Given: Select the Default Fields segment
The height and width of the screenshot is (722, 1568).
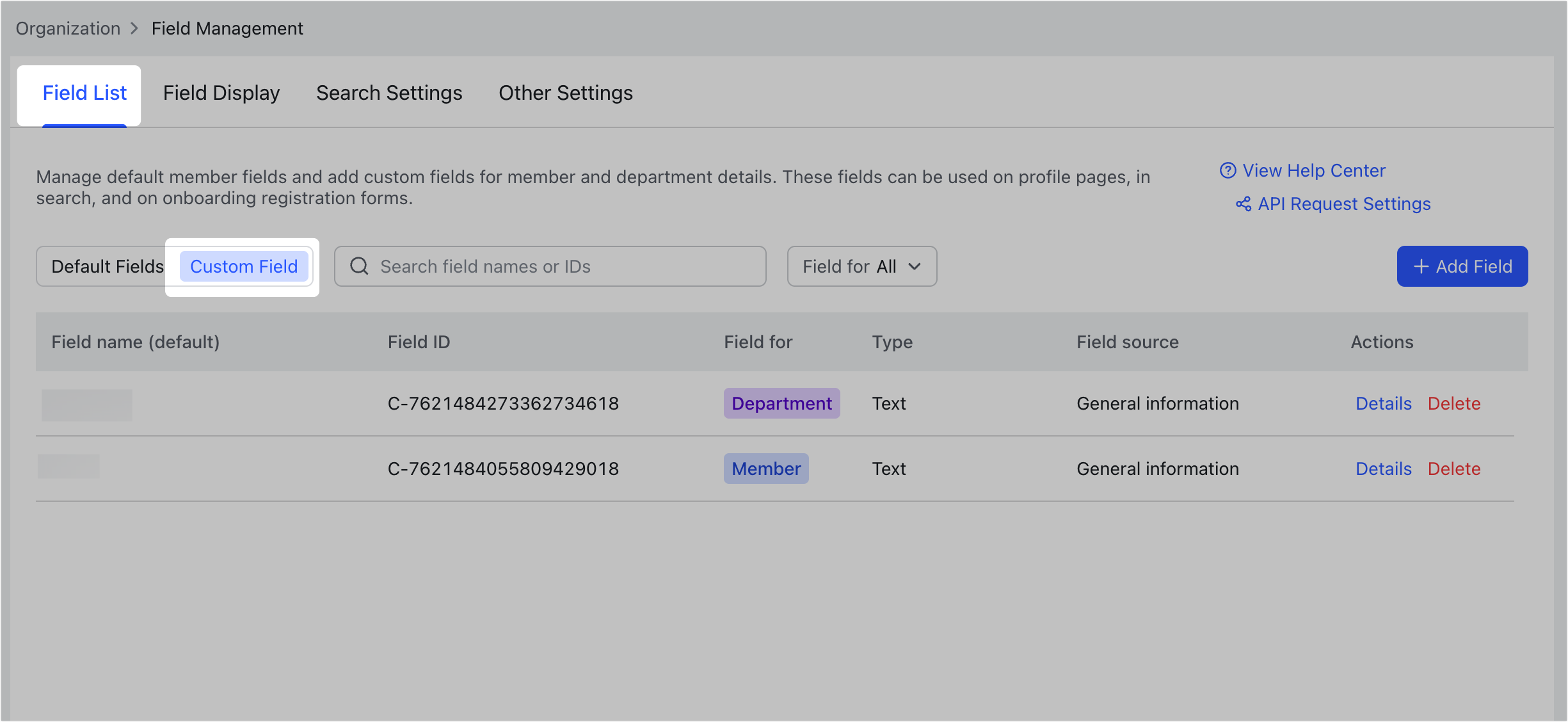Looking at the screenshot, I should [108, 266].
